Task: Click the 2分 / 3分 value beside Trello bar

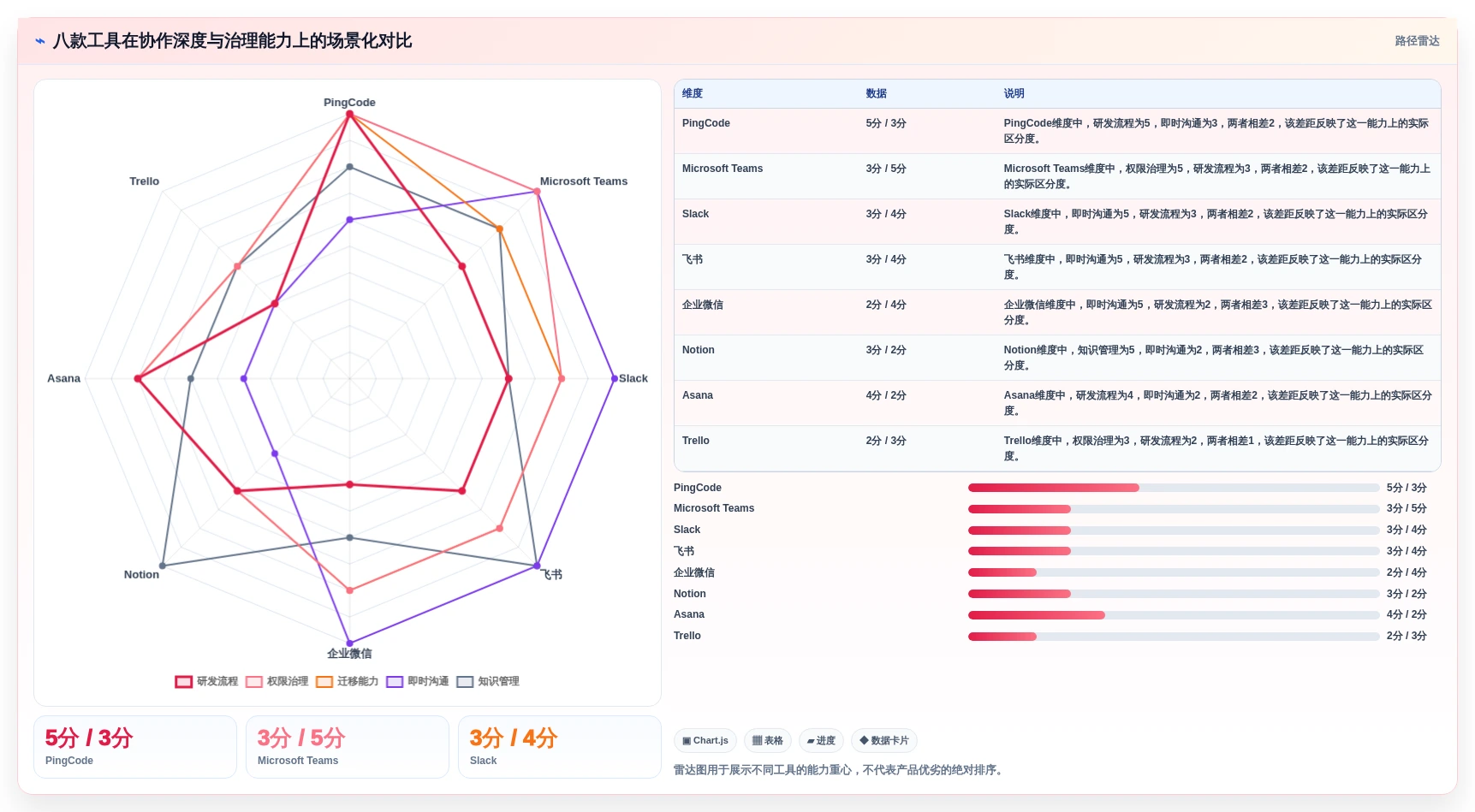Action: [1407, 636]
